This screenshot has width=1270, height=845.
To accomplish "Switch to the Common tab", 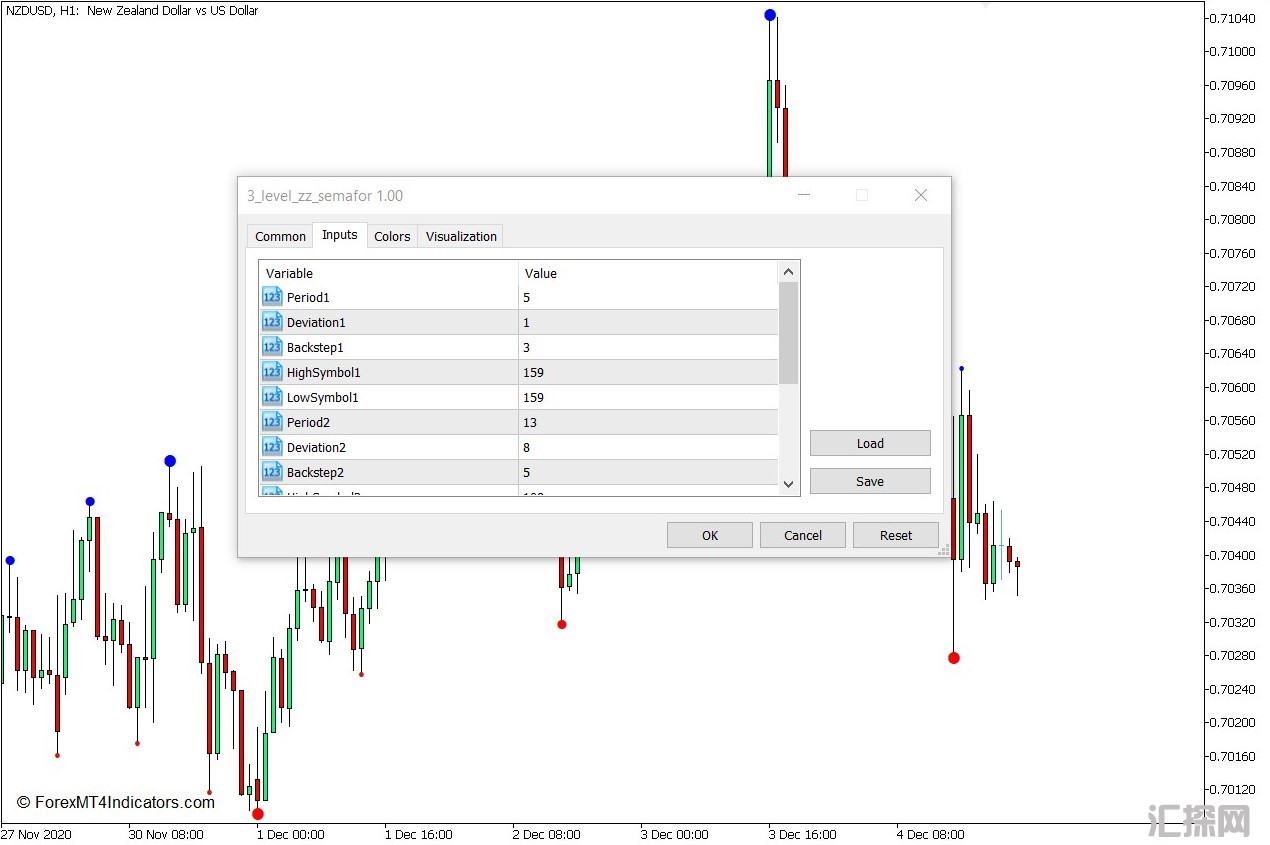I will pyautogui.click(x=280, y=236).
